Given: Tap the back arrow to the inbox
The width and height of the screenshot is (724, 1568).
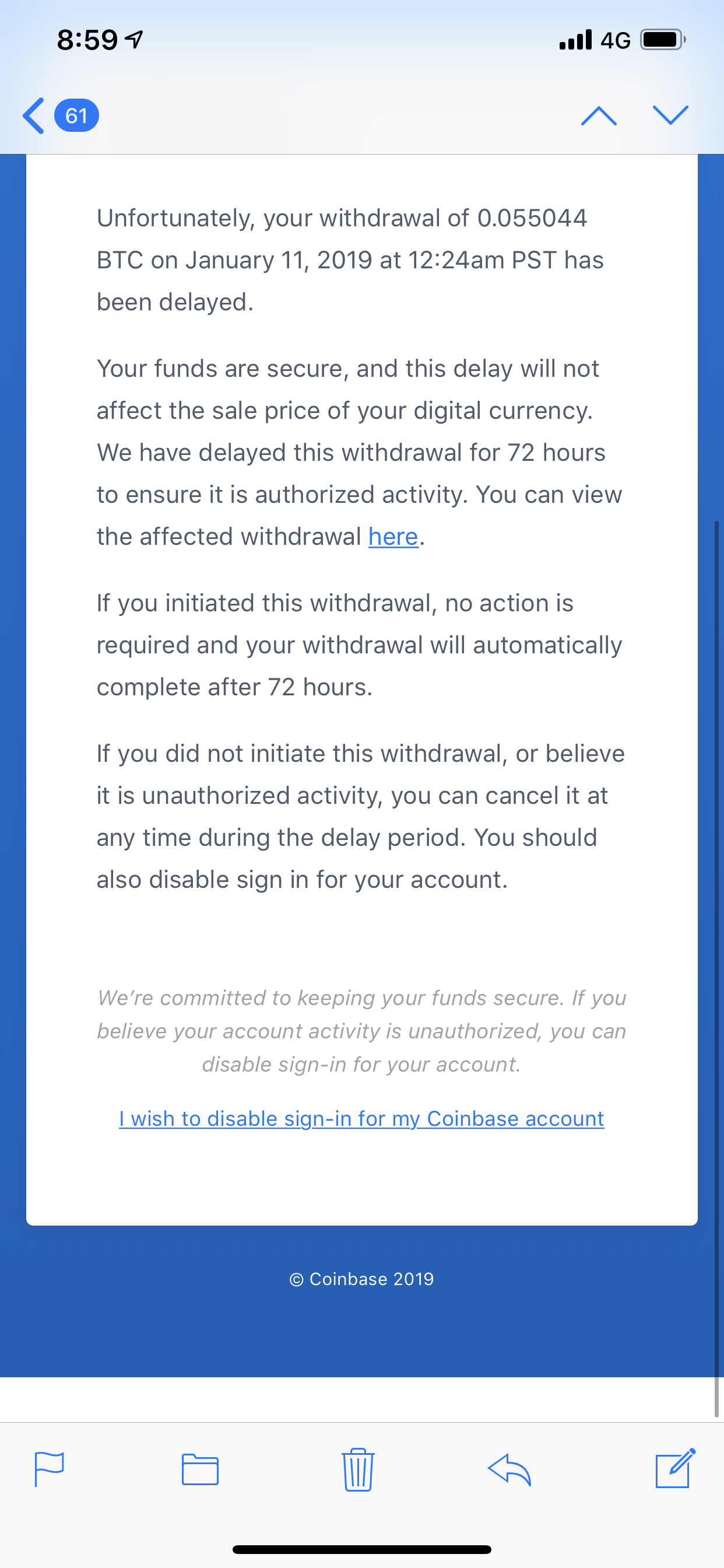Looking at the screenshot, I should tap(33, 115).
